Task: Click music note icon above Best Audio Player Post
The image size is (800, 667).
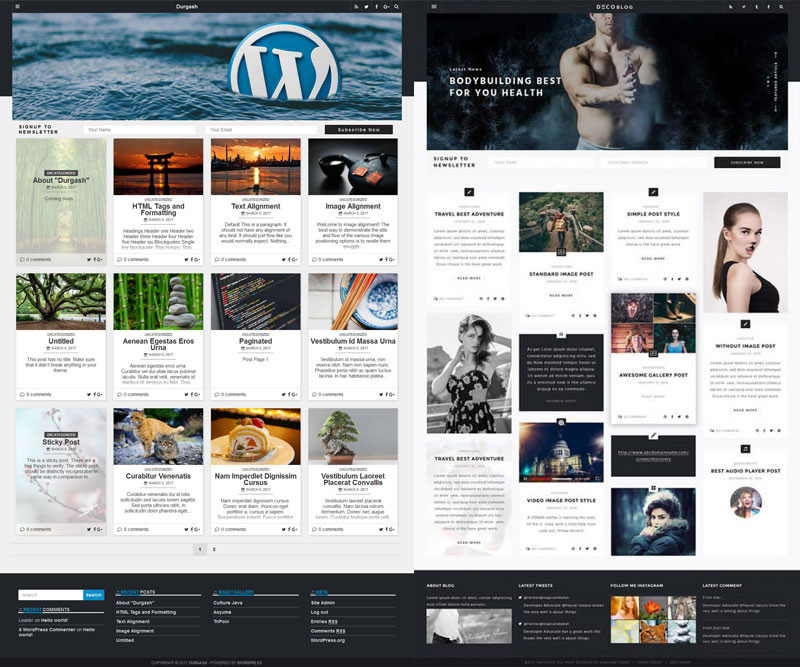Action: (745, 449)
